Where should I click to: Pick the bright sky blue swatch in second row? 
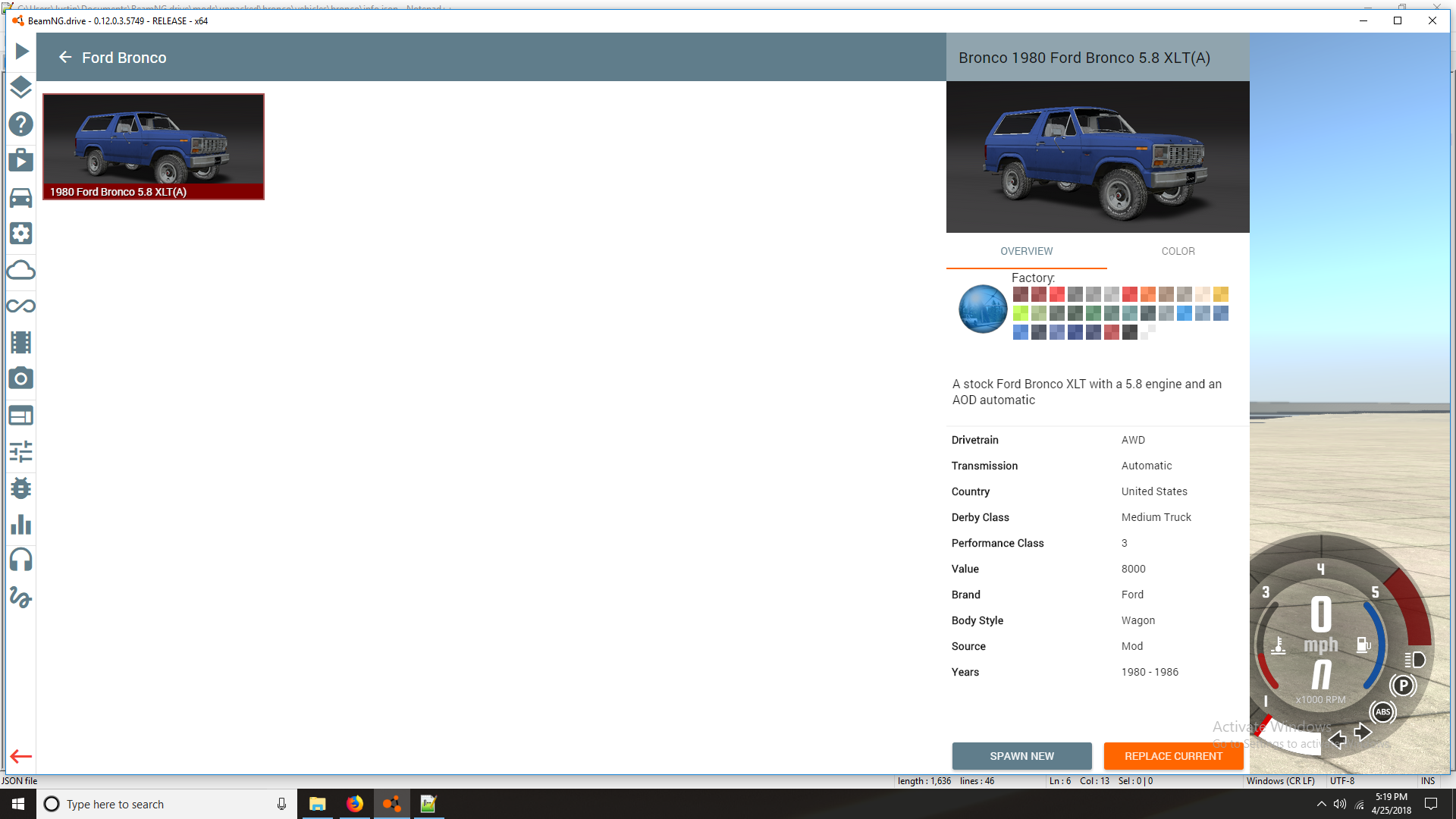pyautogui.click(x=1184, y=313)
